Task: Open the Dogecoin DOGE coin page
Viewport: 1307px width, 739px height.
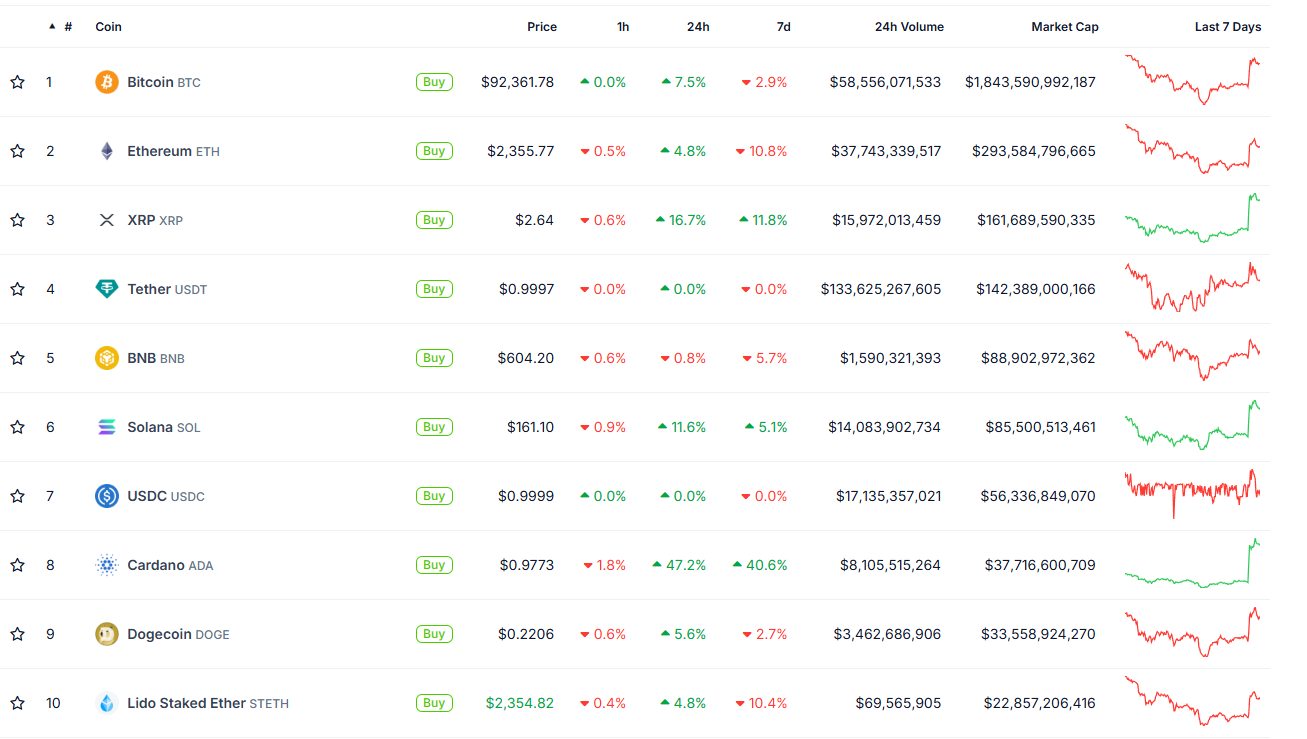Action: [178, 634]
